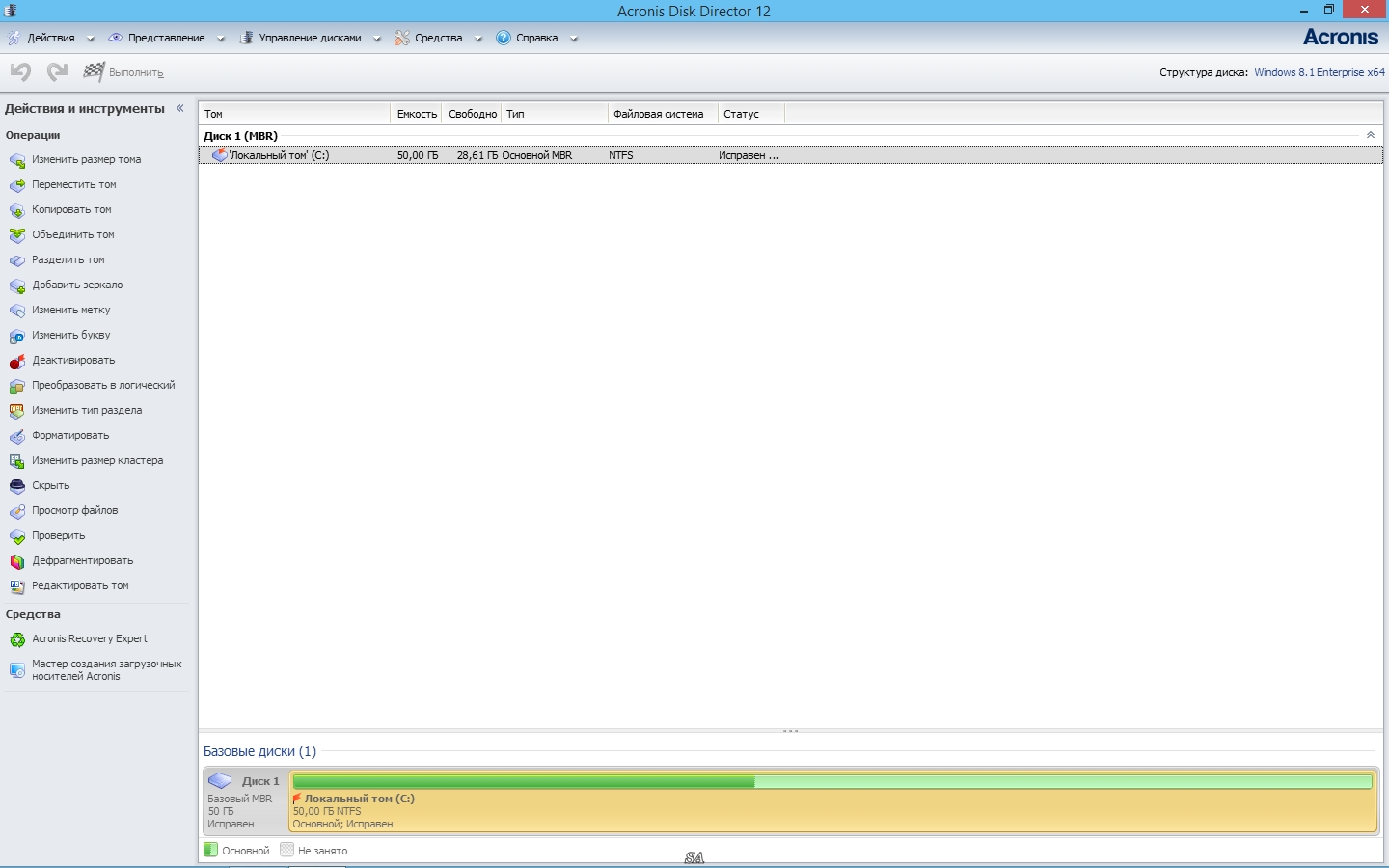Viewport: 1389px width, 868px height.
Task: Click the Browse files icon (Просмотр файлов)
Action: (x=17, y=511)
